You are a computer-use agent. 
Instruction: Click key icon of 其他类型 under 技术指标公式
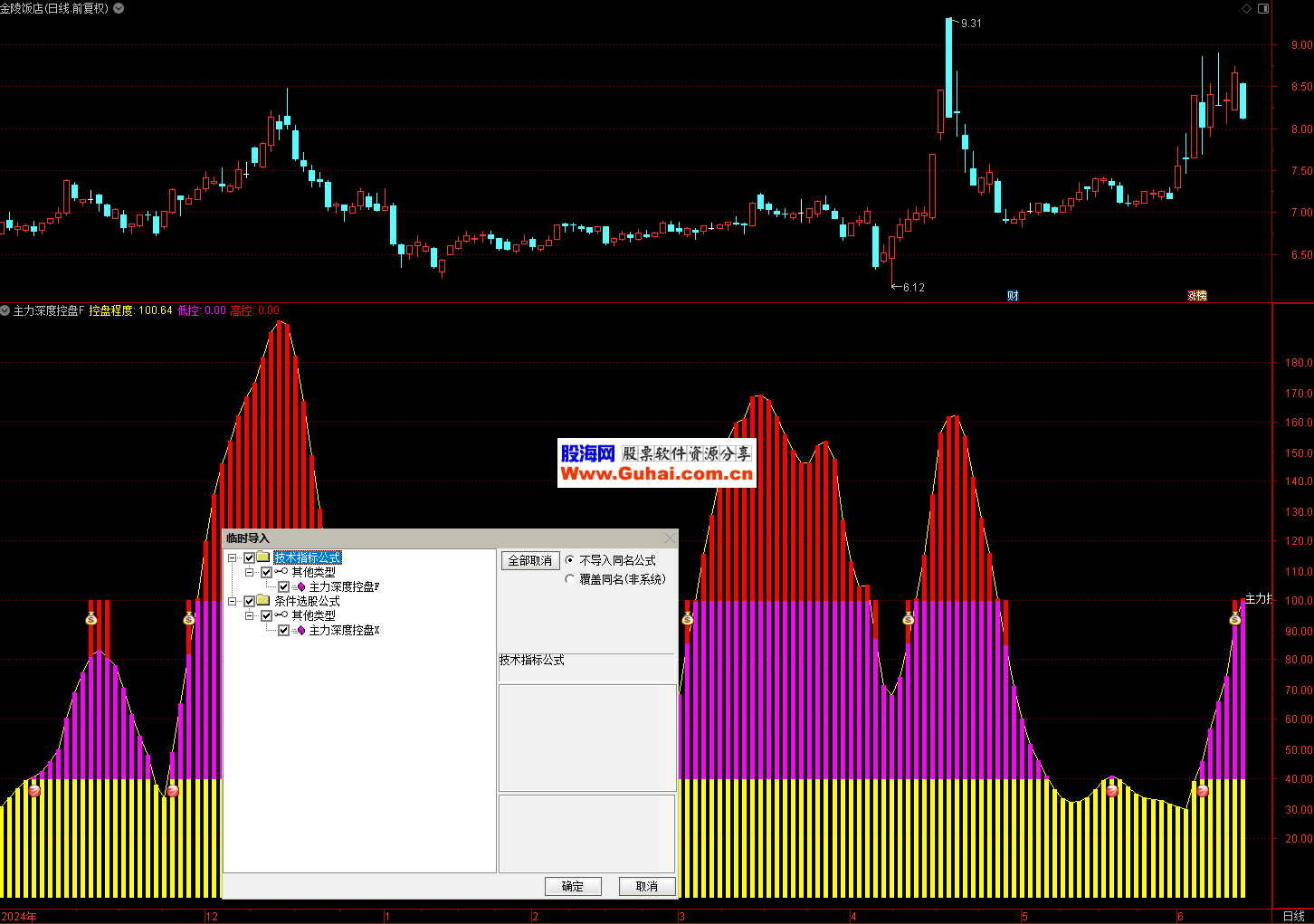281,572
